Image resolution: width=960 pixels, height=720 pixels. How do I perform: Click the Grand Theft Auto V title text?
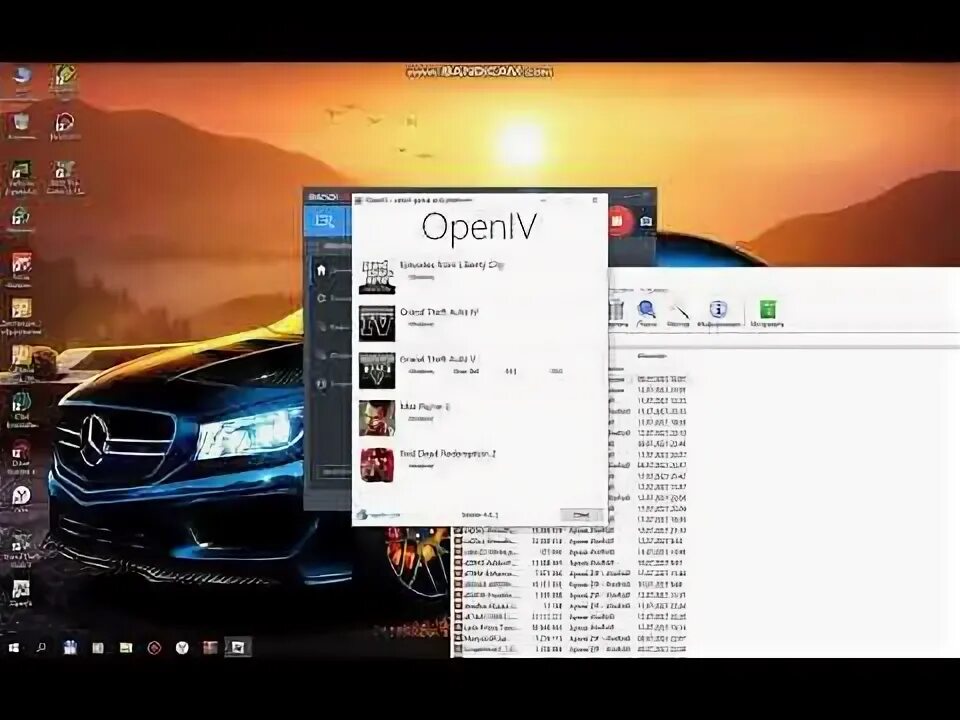(x=438, y=359)
